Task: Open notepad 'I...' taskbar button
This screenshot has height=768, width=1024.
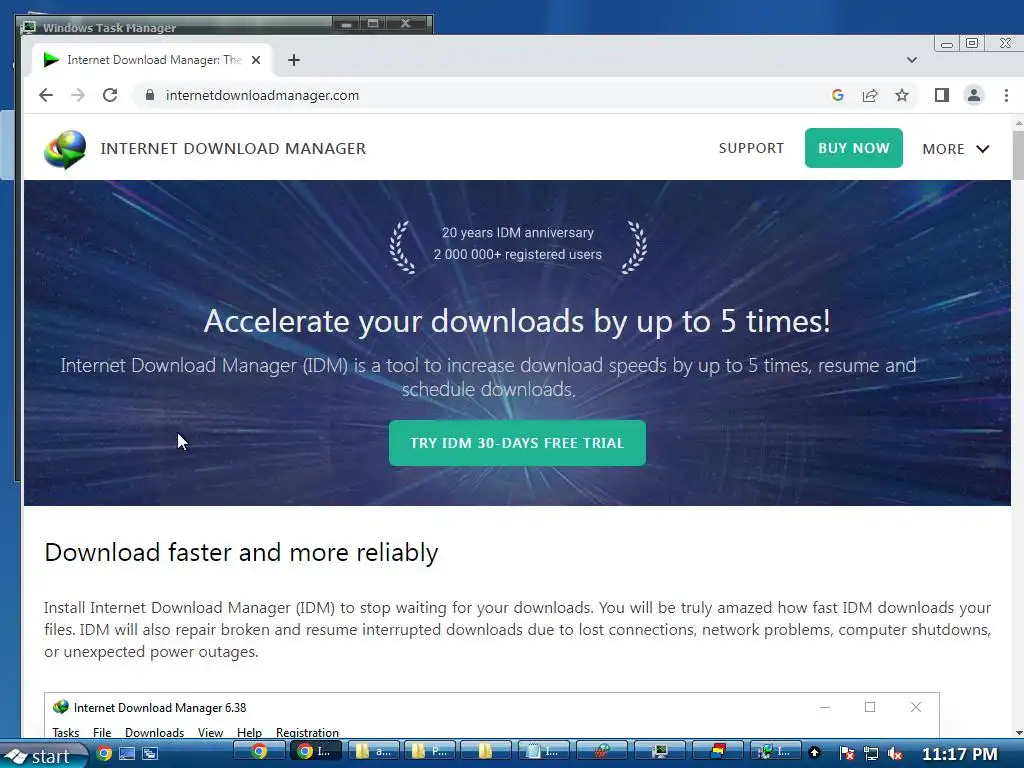Action: pyautogui.click(x=543, y=752)
